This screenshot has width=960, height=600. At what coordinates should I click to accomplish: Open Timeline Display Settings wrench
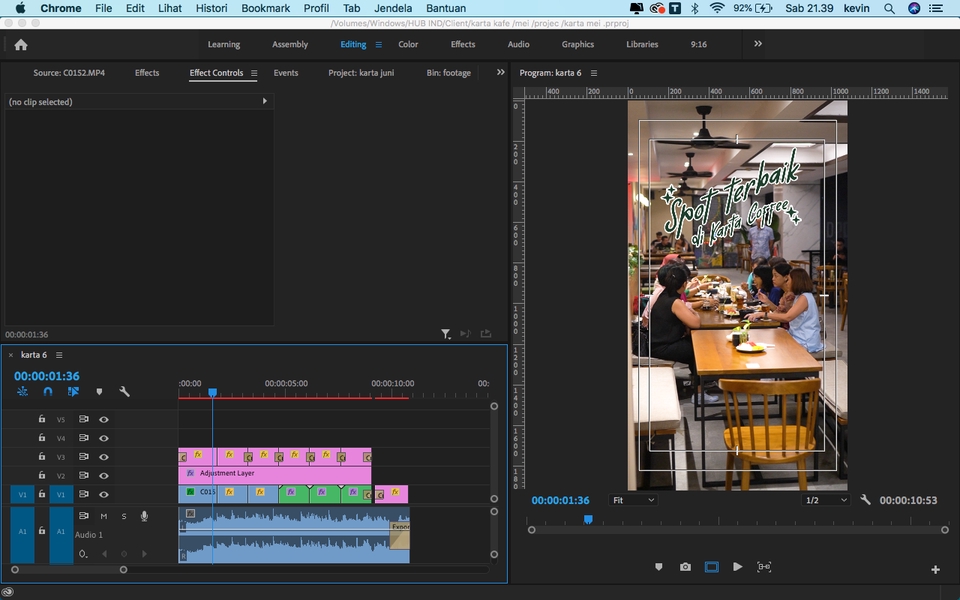(x=124, y=391)
